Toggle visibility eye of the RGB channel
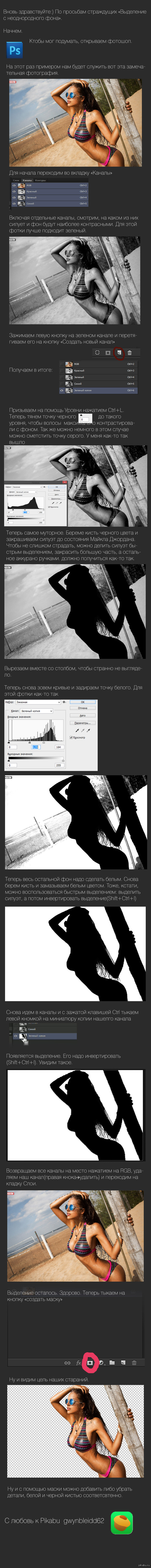Image resolution: width=151 pixels, height=1568 pixels. 15,186
